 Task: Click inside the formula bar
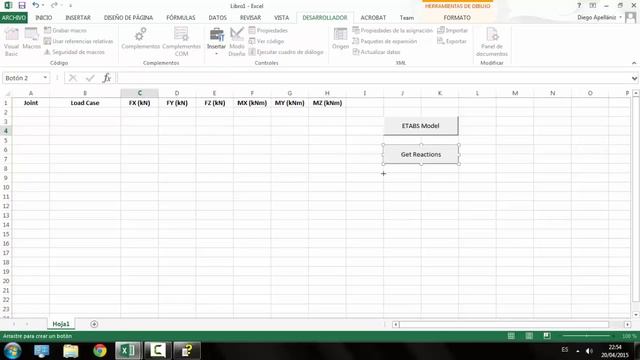pos(373,78)
